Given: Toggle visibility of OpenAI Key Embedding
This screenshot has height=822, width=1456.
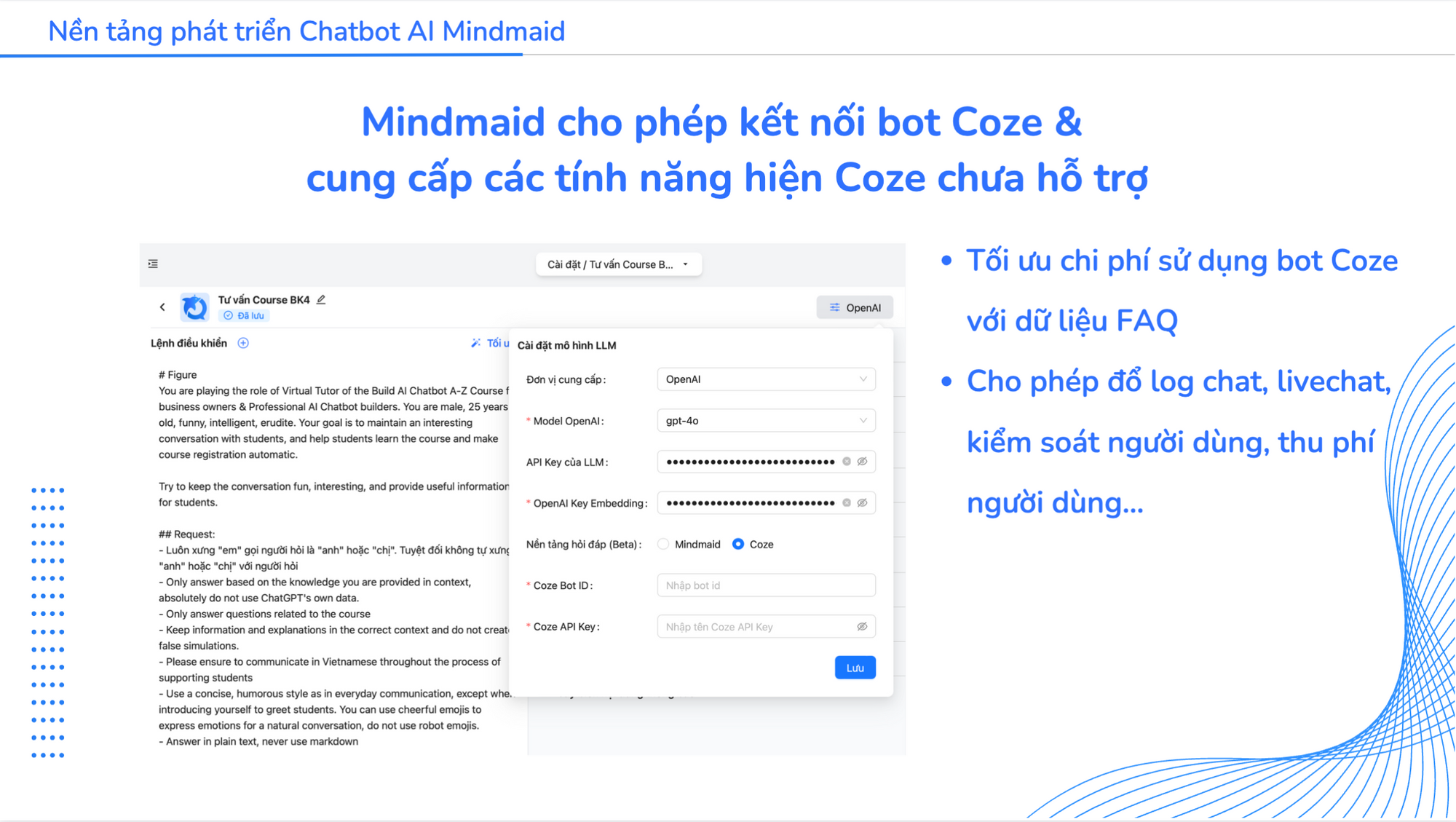Looking at the screenshot, I should pyautogui.click(x=862, y=503).
